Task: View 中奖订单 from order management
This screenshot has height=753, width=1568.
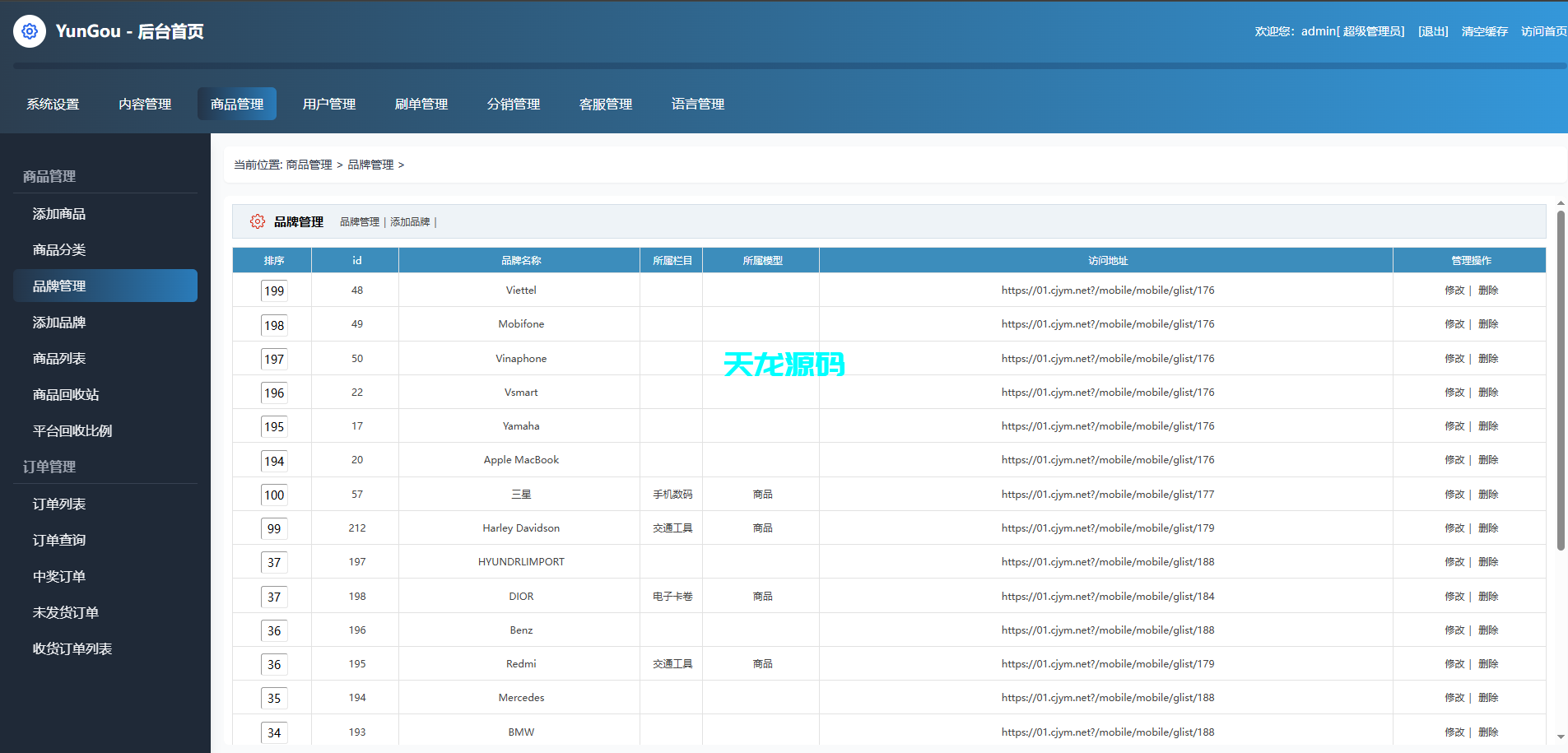Action: pos(58,576)
